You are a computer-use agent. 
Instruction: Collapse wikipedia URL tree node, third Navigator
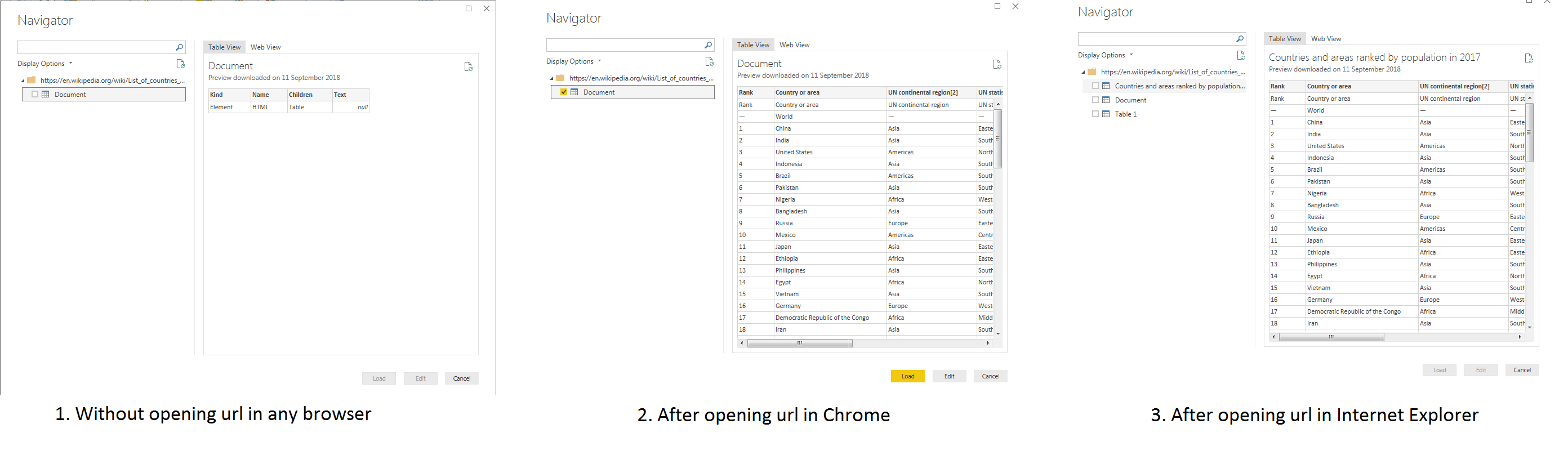tap(1084, 72)
